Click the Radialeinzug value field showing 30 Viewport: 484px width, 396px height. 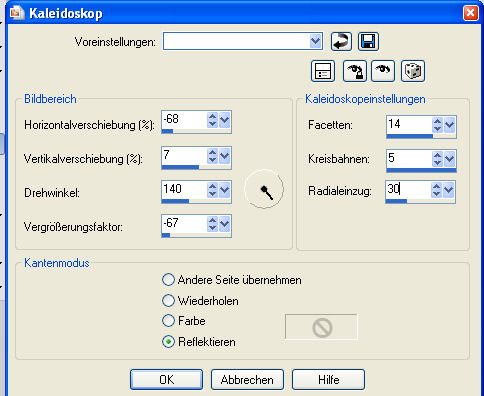point(408,190)
